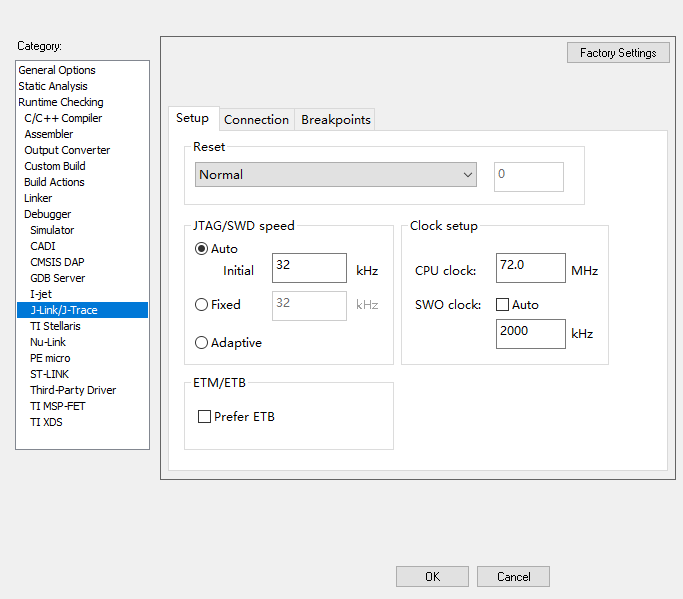Click the Initial speed kHz field

click(x=309, y=268)
